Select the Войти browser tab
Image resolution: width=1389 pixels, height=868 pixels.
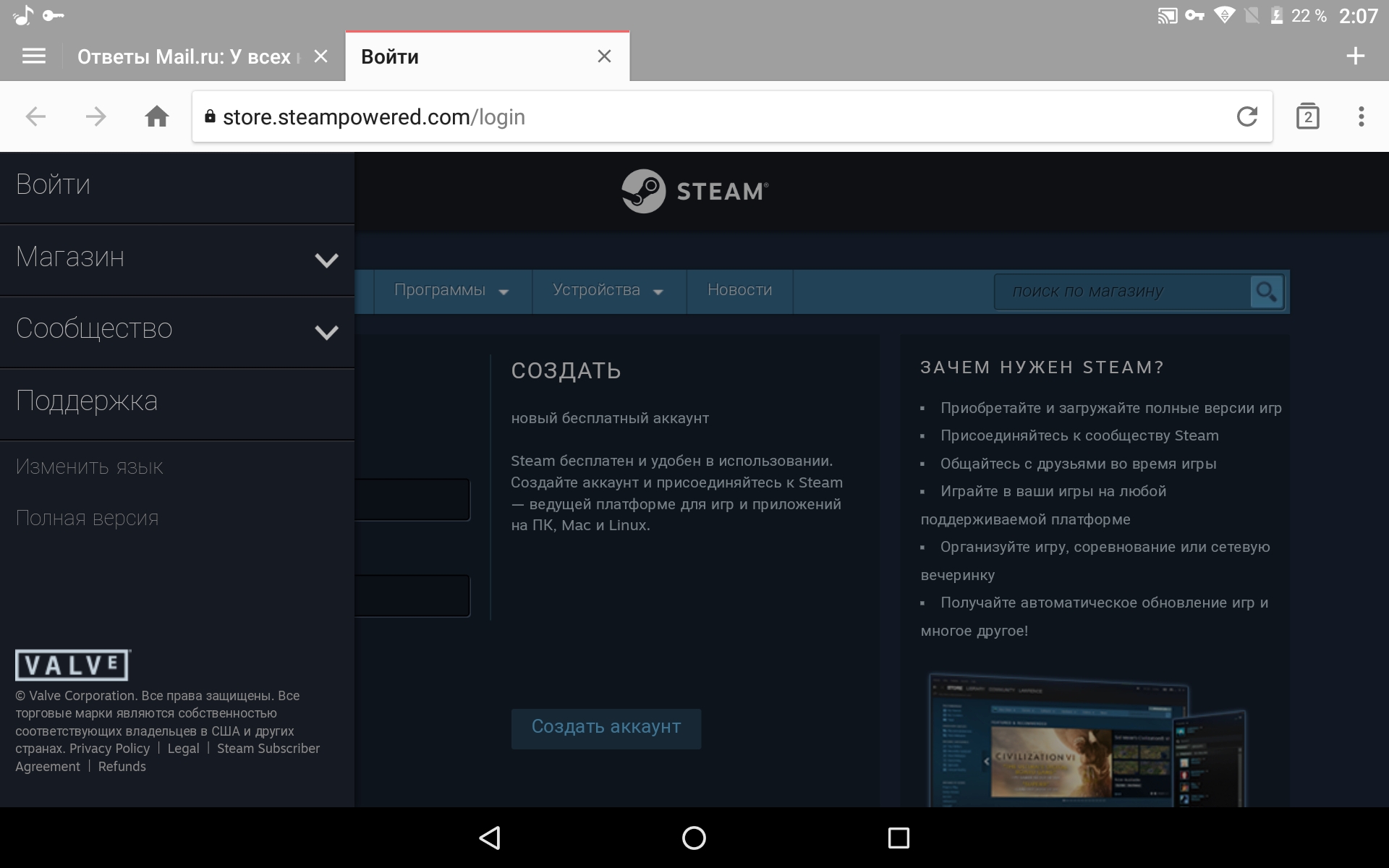(x=488, y=56)
